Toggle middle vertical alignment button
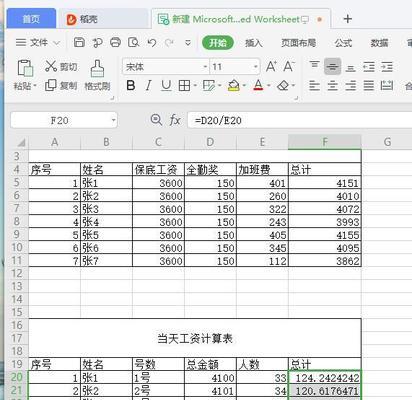The height and width of the screenshot is (400, 412). (332, 67)
